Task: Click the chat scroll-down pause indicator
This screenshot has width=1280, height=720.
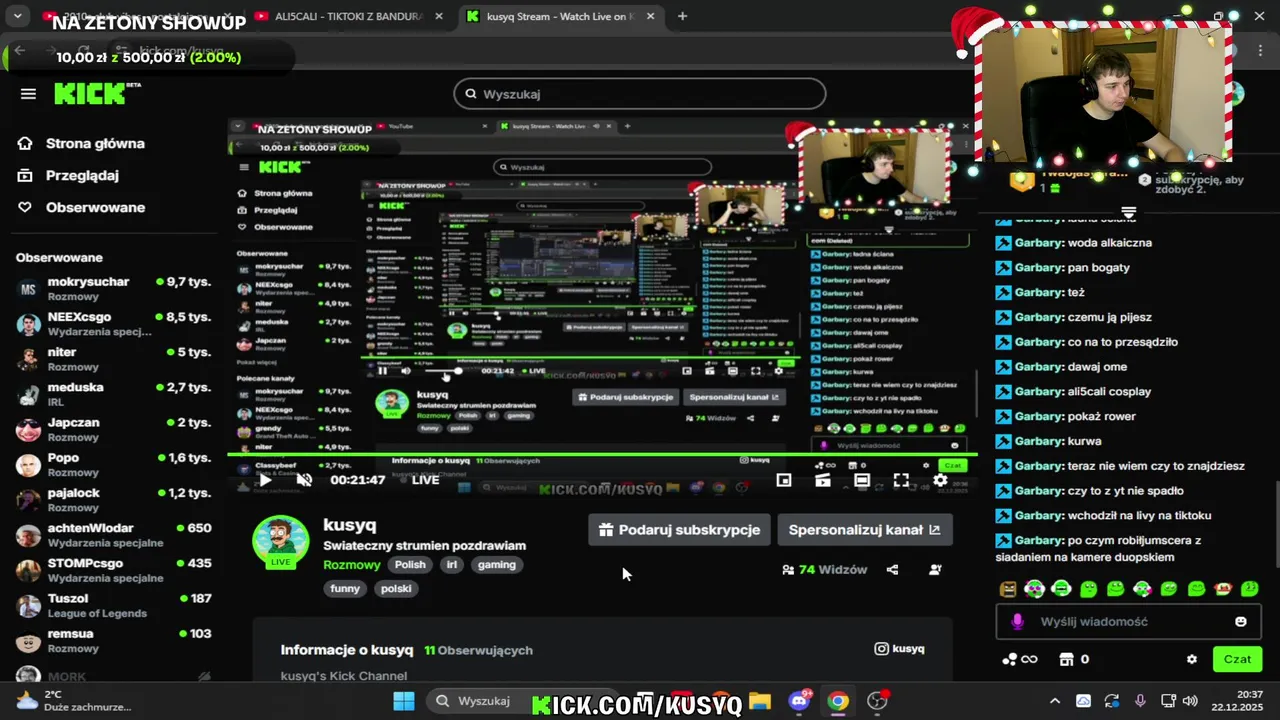Action: click(1129, 213)
